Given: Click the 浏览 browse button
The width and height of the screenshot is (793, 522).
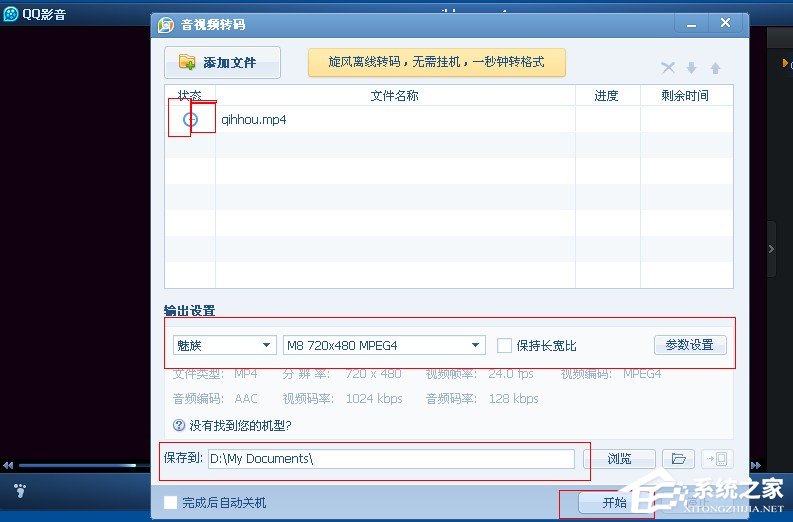Looking at the screenshot, I should point(620,459).
